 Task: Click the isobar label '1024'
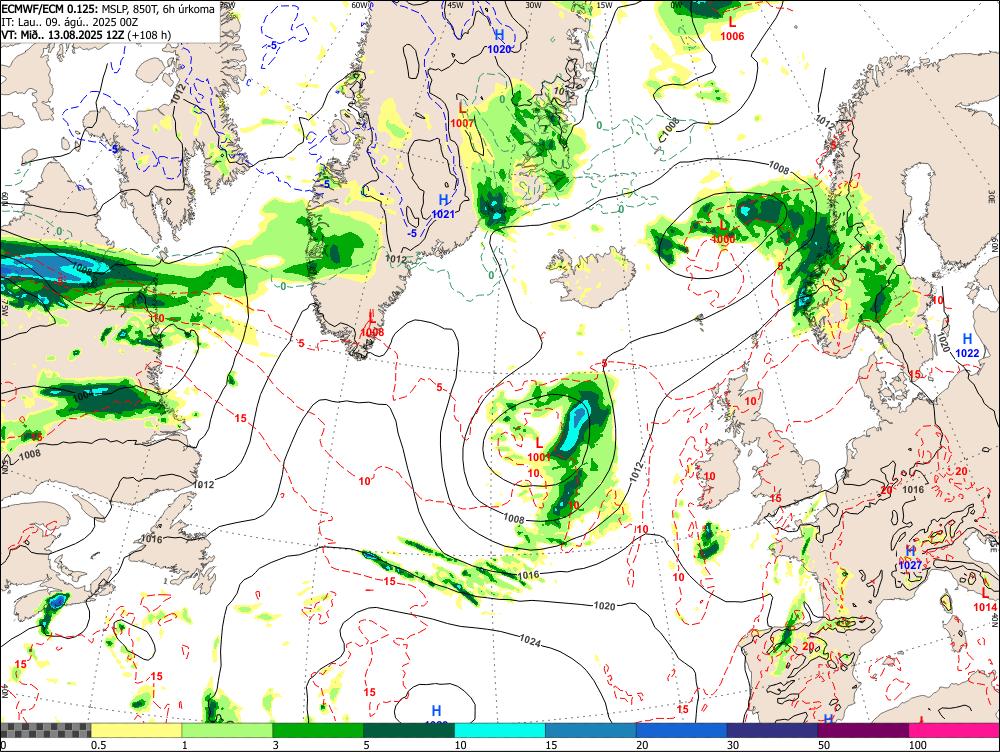[x=529, y=641]
